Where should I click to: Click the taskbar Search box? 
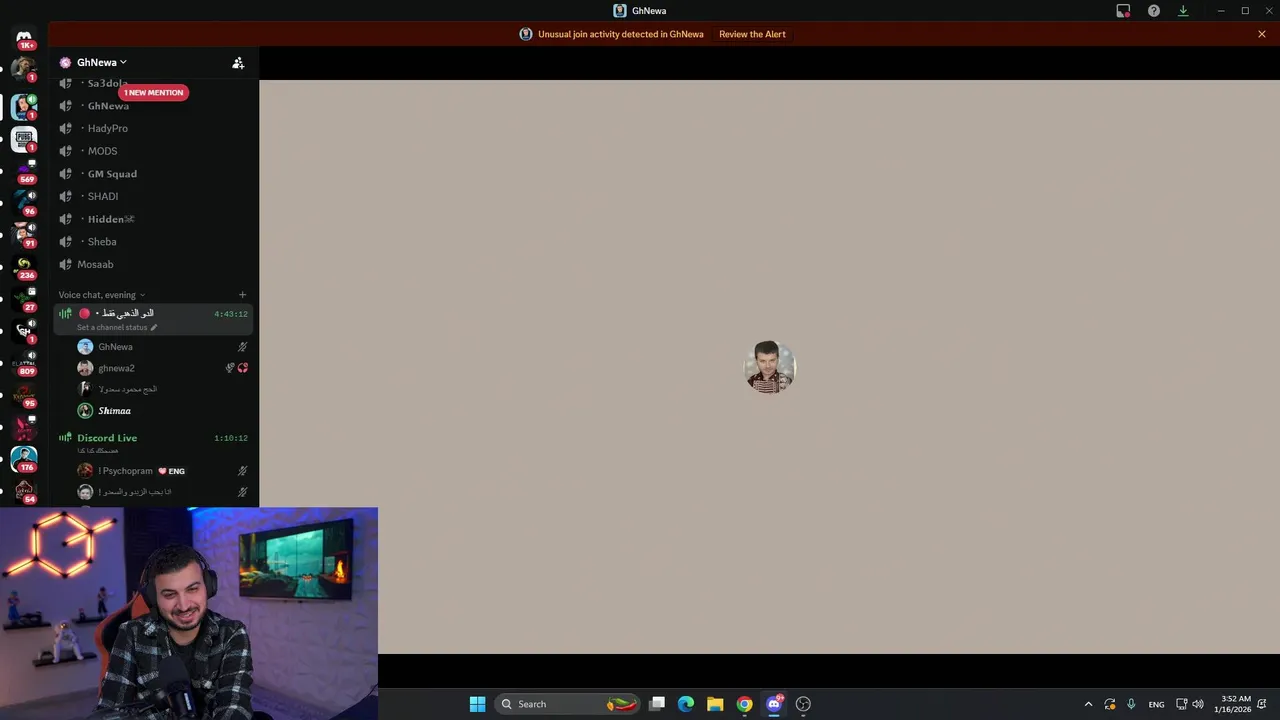coord(567,704)
